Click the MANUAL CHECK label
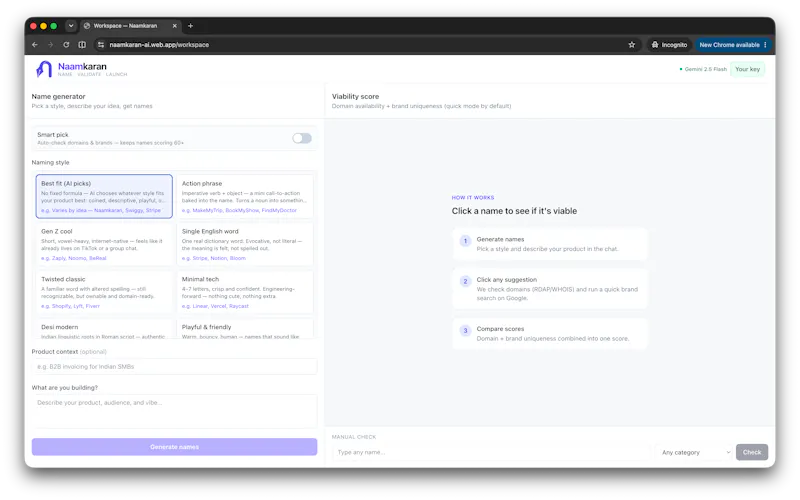This screenshot has height=500, width=800. [x=354, y=437]
